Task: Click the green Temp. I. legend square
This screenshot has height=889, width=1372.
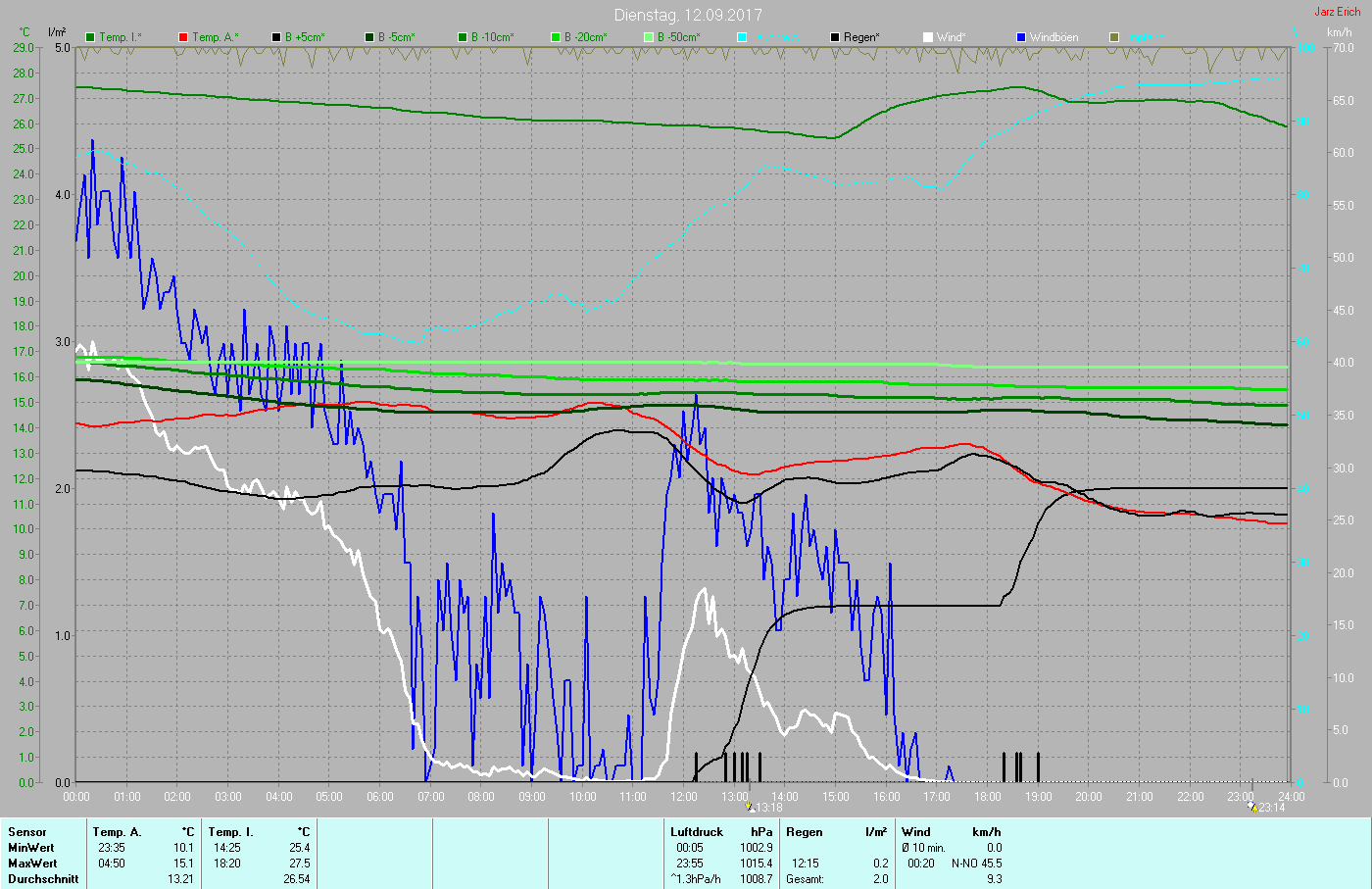Action: pyautogui.click(x=91, y=37)
